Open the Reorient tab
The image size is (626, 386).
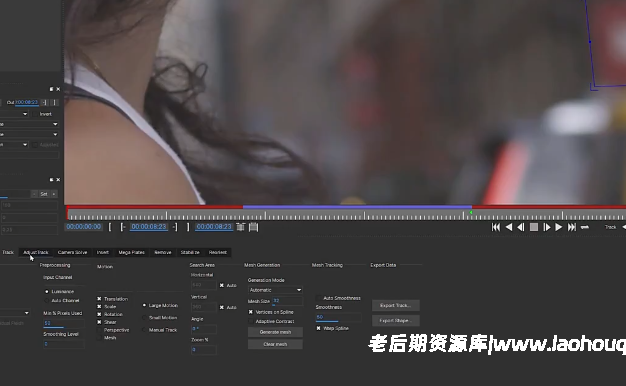[x=218, y=252]
